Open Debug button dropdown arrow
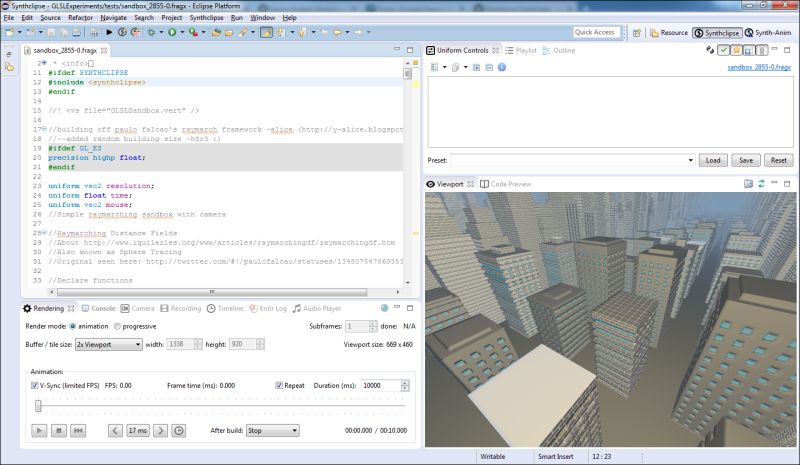This screenshot has height=465, width=800. pyautogui.click(x=161, y=32)
